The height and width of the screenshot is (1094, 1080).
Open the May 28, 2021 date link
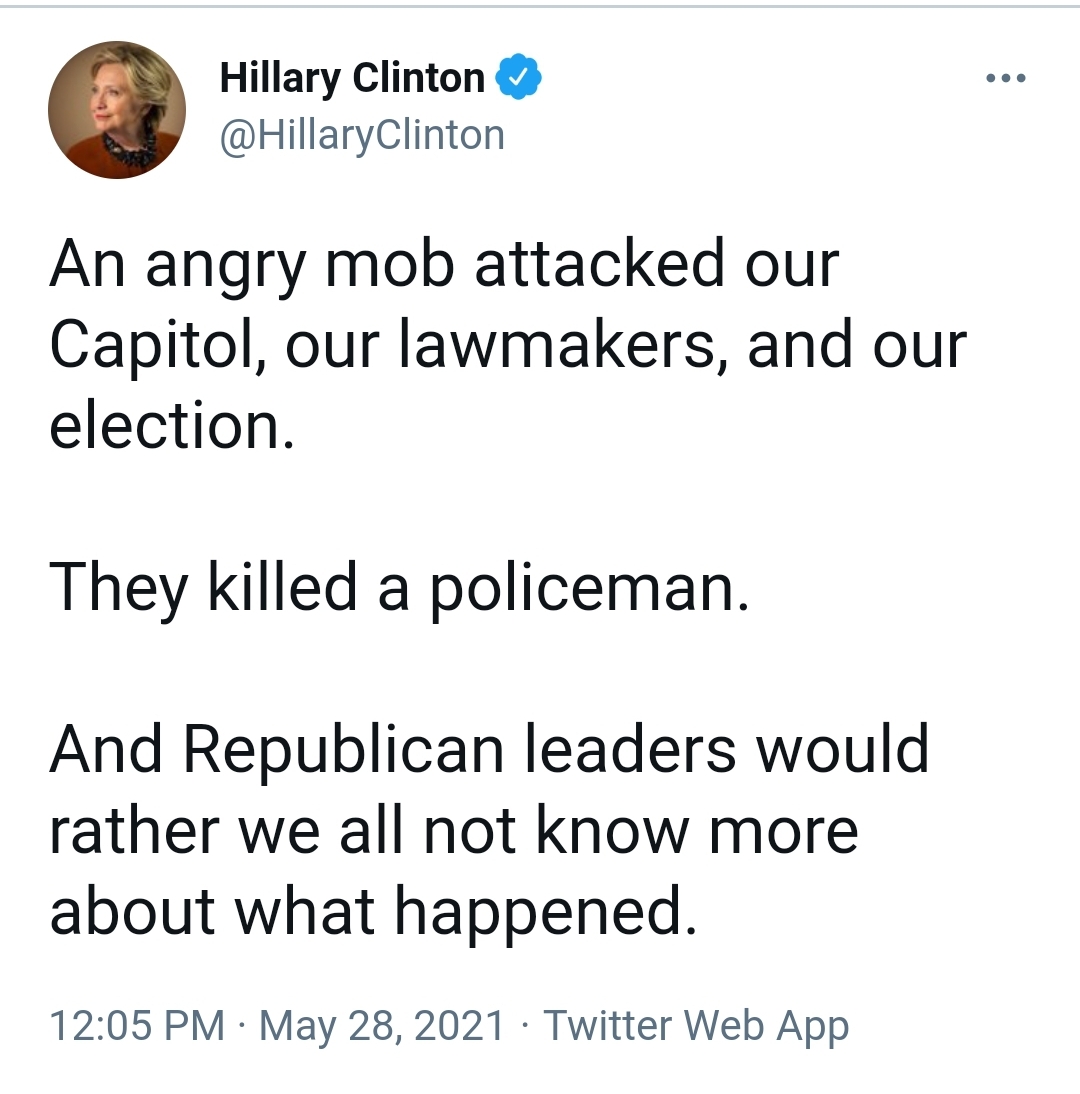tap(382, 1026)
